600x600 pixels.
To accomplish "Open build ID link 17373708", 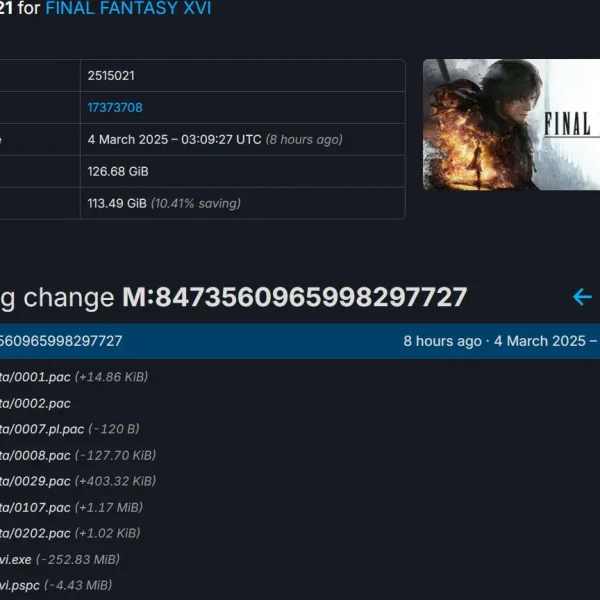I will (115, 108).
